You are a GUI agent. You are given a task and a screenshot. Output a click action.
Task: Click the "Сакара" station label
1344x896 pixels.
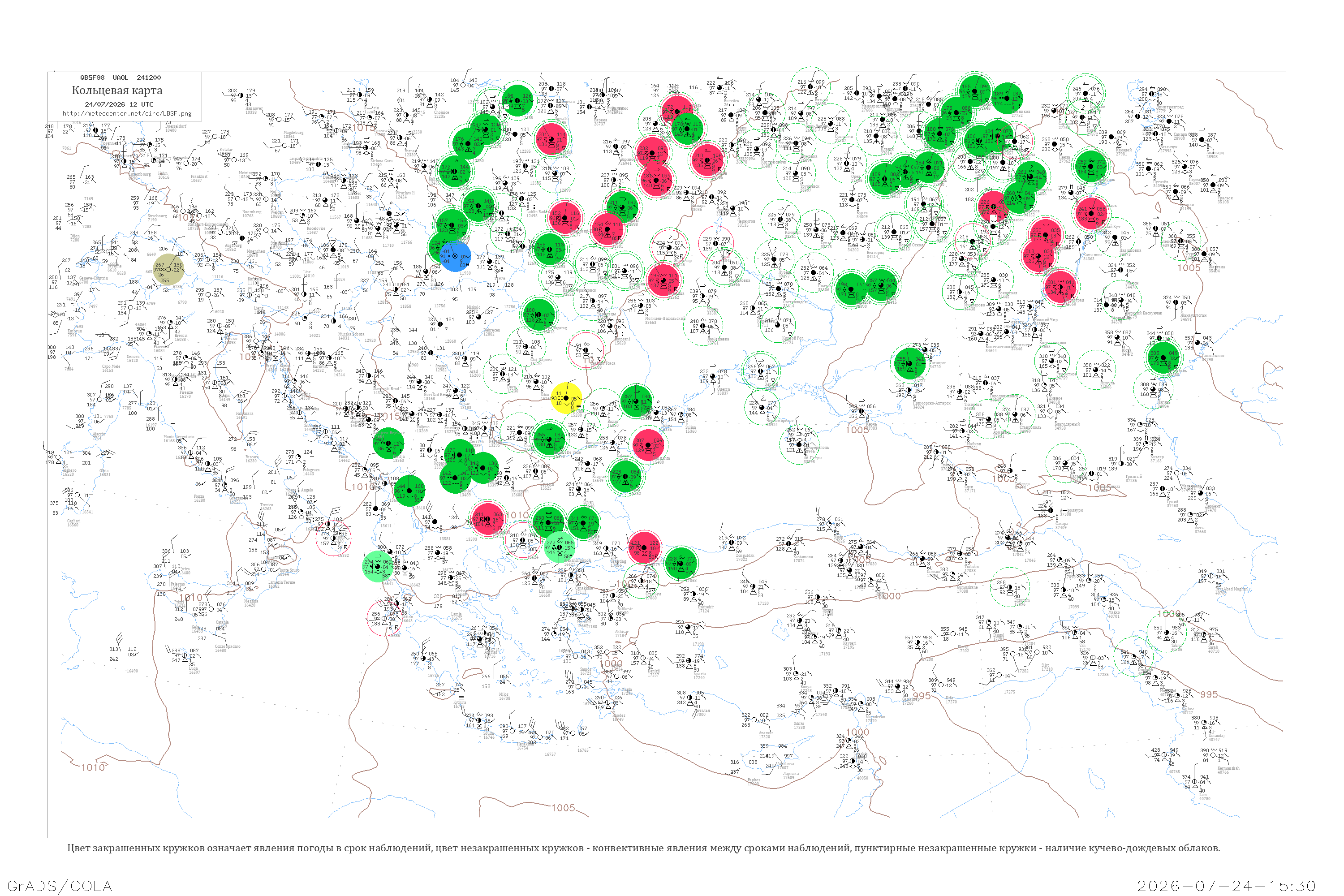1062,523
